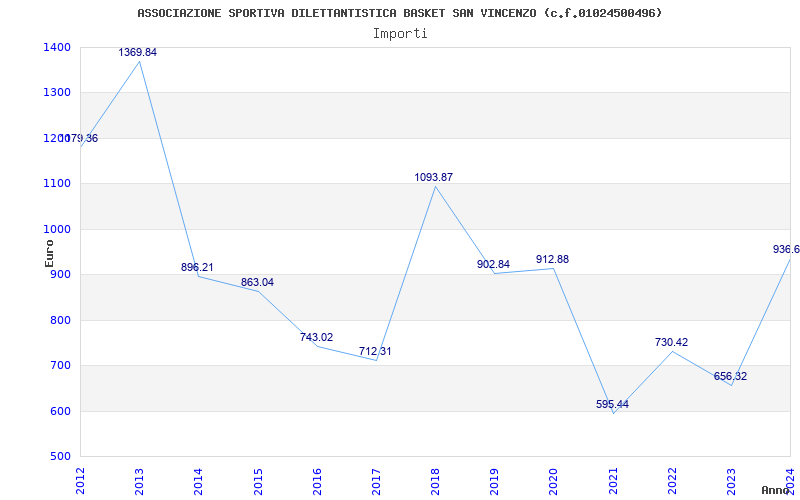This screenshot has height=500, width=800.
Task: Select the 2017 x-axis year label
Action: tap(377, 481)
